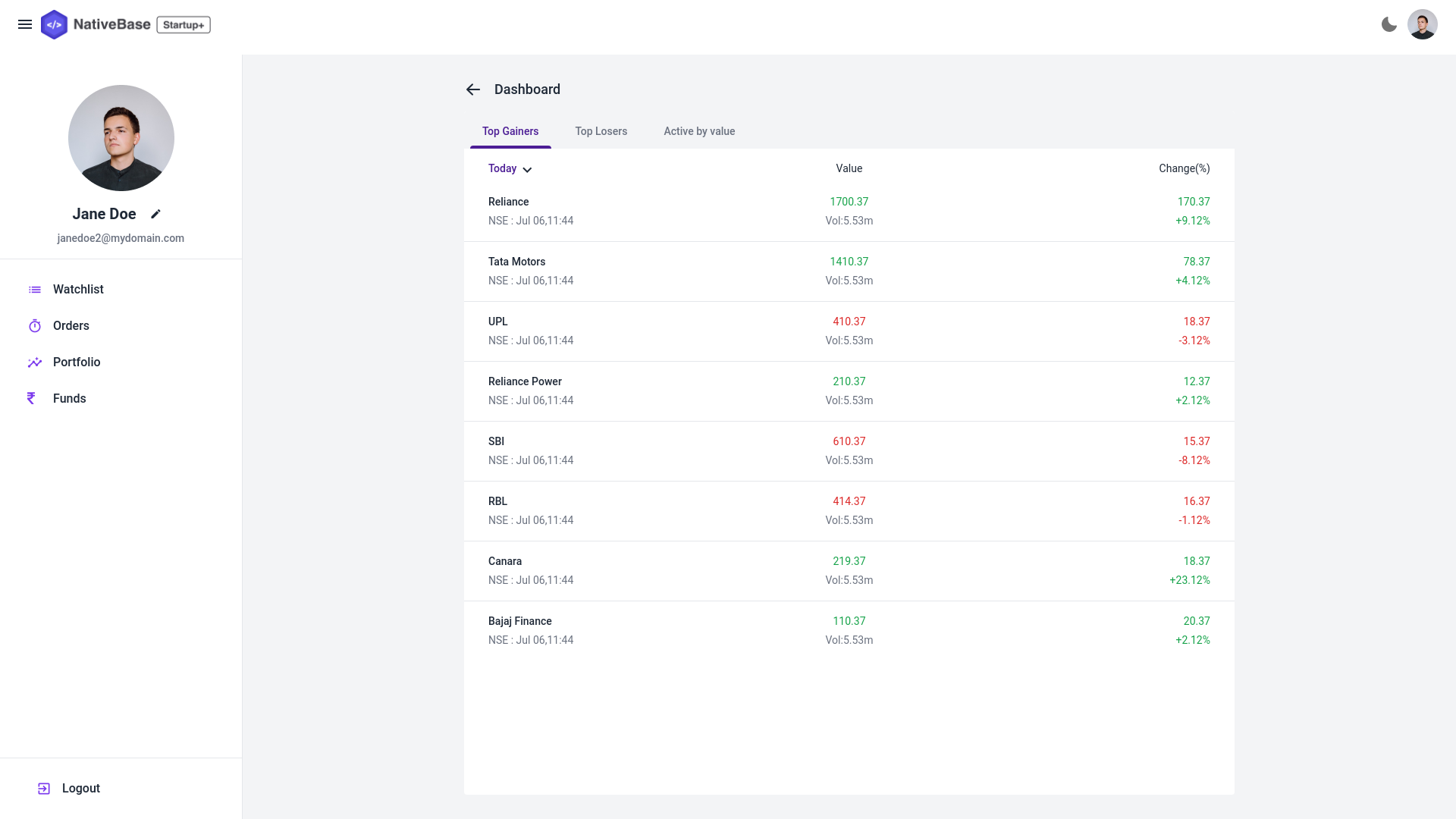The width and height of the screenshot is (1456, 819).
Task: Switch to the Active by value tab
Action: pyautogui.click(x=699, y=131)
